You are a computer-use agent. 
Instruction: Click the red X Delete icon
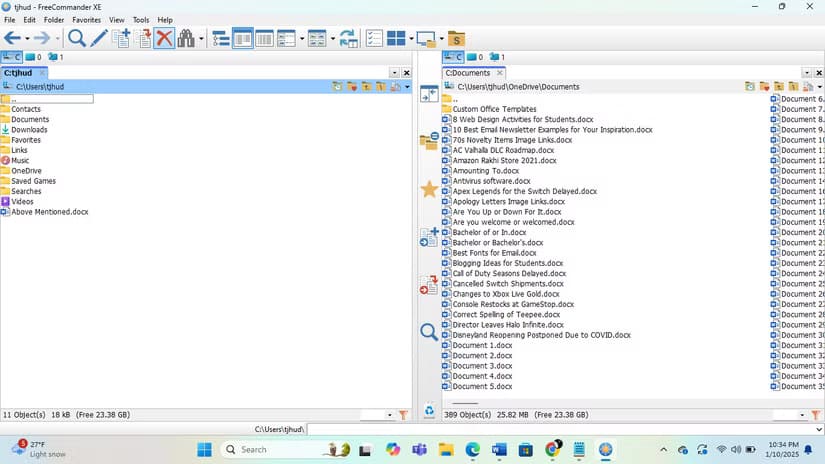tap(165, 39)
